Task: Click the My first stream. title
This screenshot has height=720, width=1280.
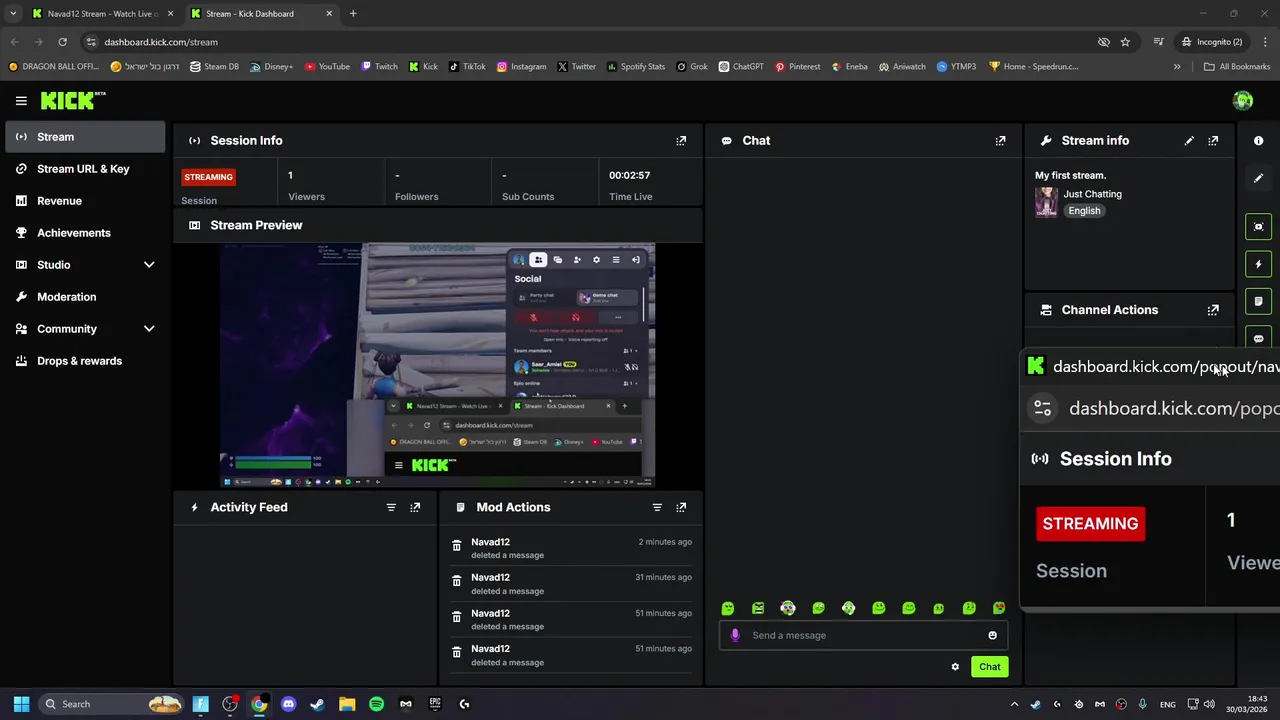Action: tap(1070, 175)
